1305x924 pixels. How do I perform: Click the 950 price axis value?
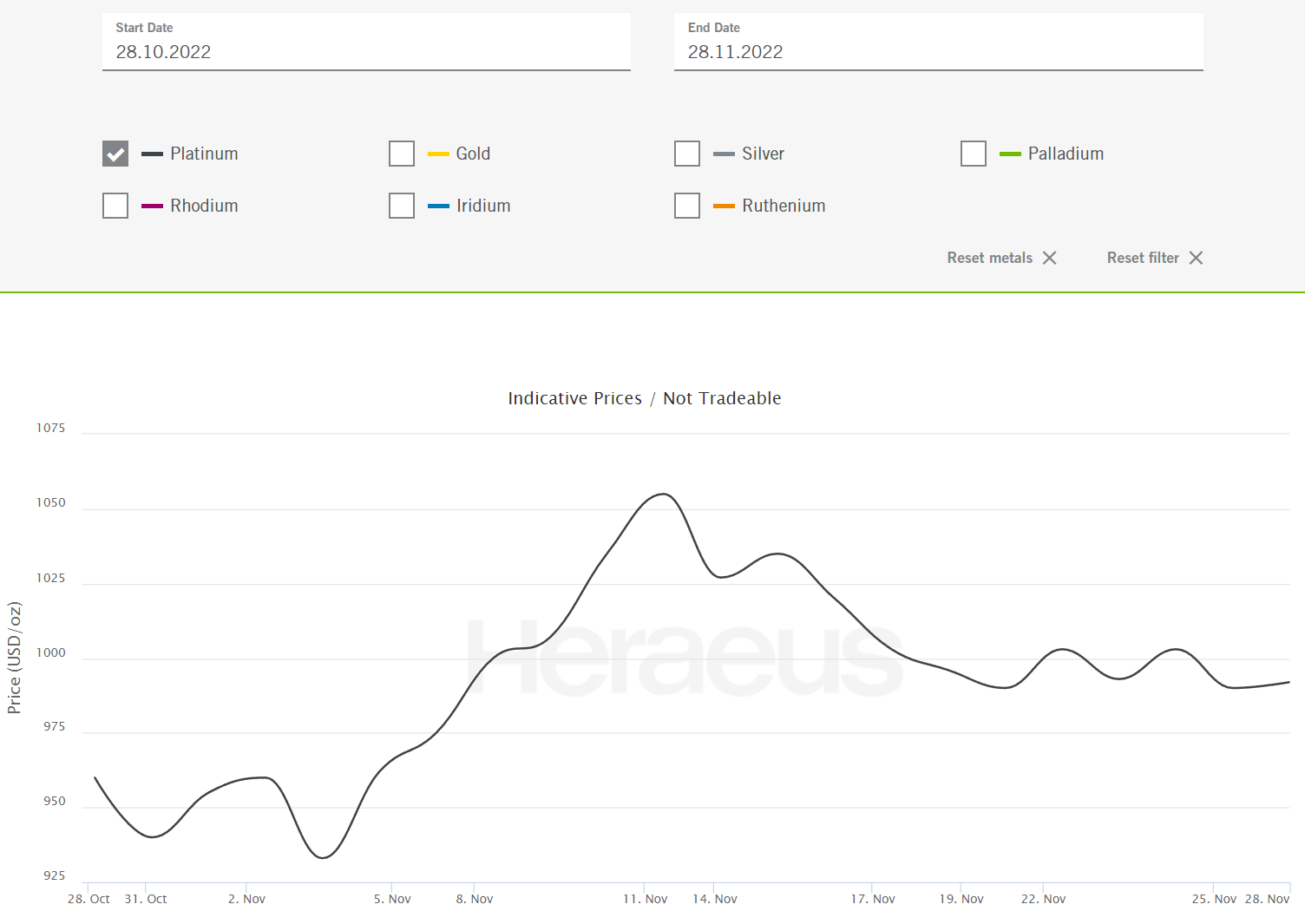(54, 801)
